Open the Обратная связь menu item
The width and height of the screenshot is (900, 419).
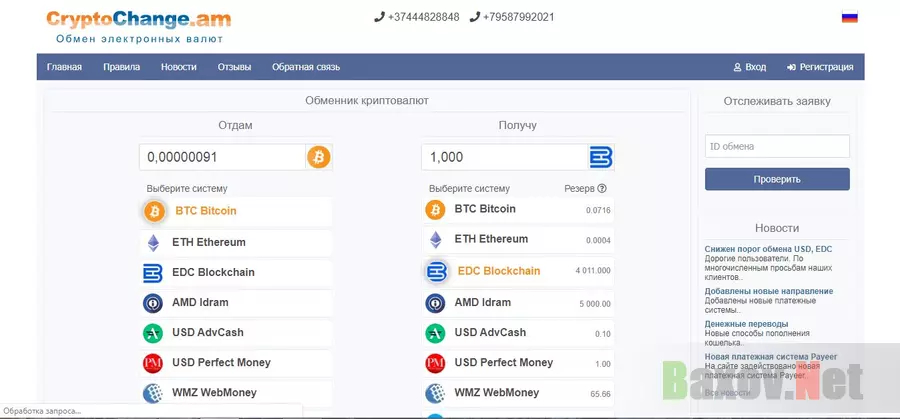tap(306, 67)
